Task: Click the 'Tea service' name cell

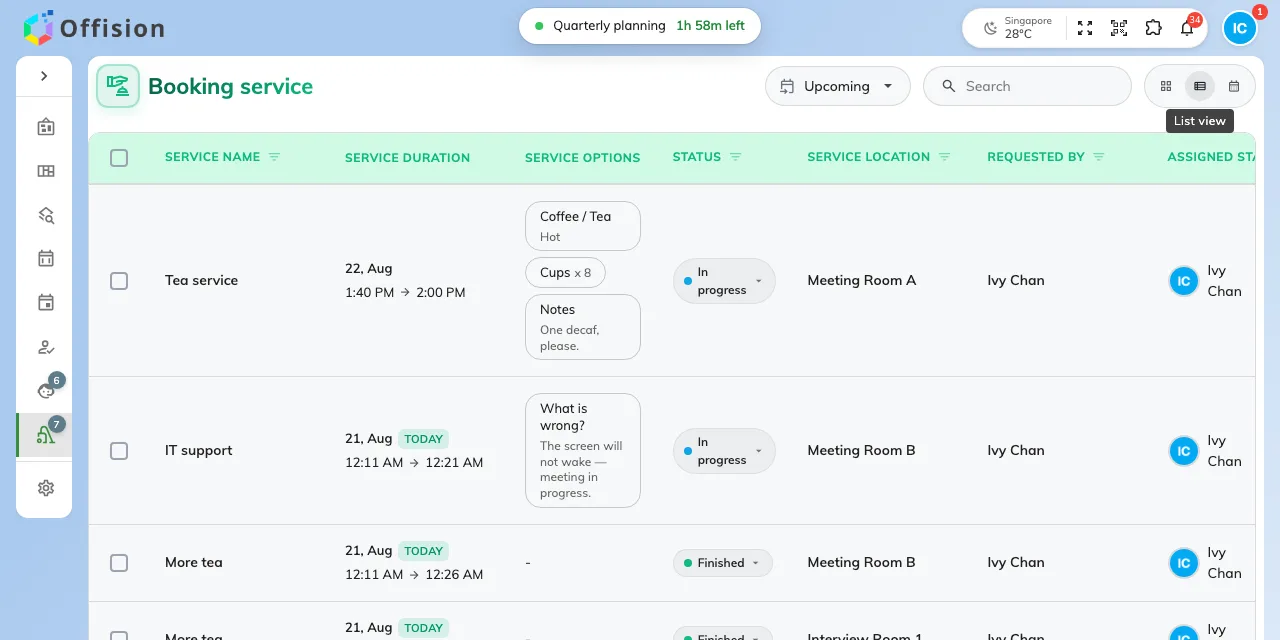Action: pyautogui.click(x=201, y=281)
